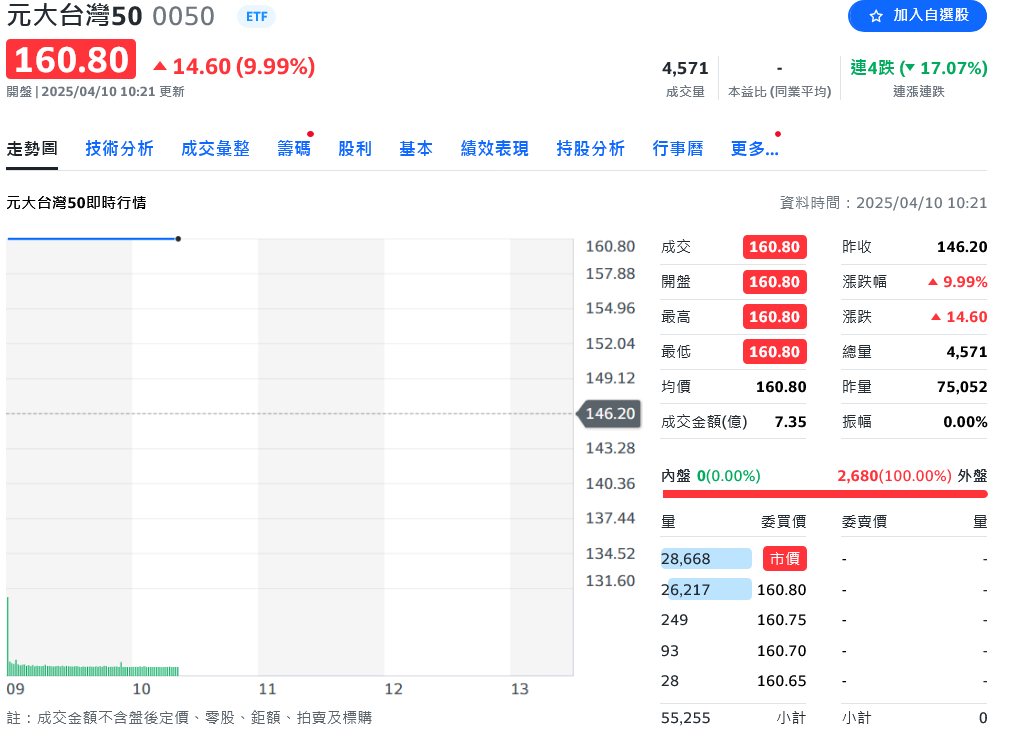1013x737 pixels.
Task: Click the red up-triangle beside 14.60 (9.99%)
Action: [x=160, y=66]
